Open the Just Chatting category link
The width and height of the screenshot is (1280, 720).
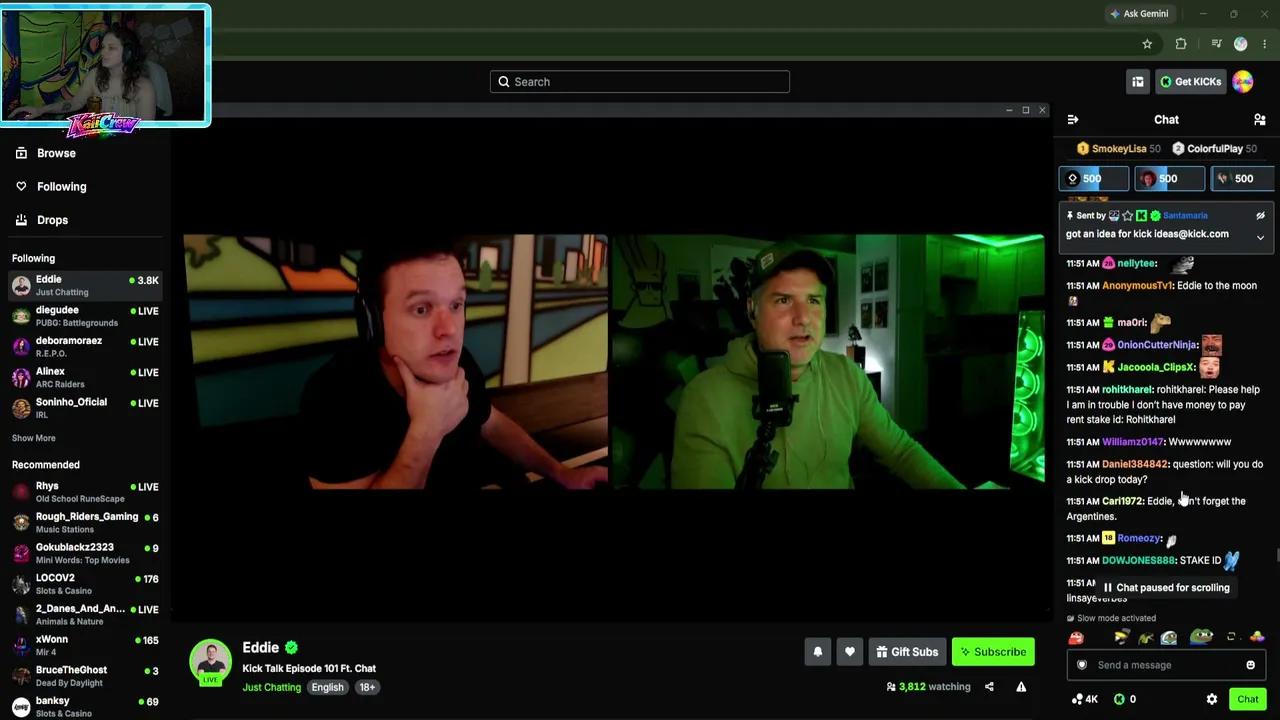click(271, 687)
